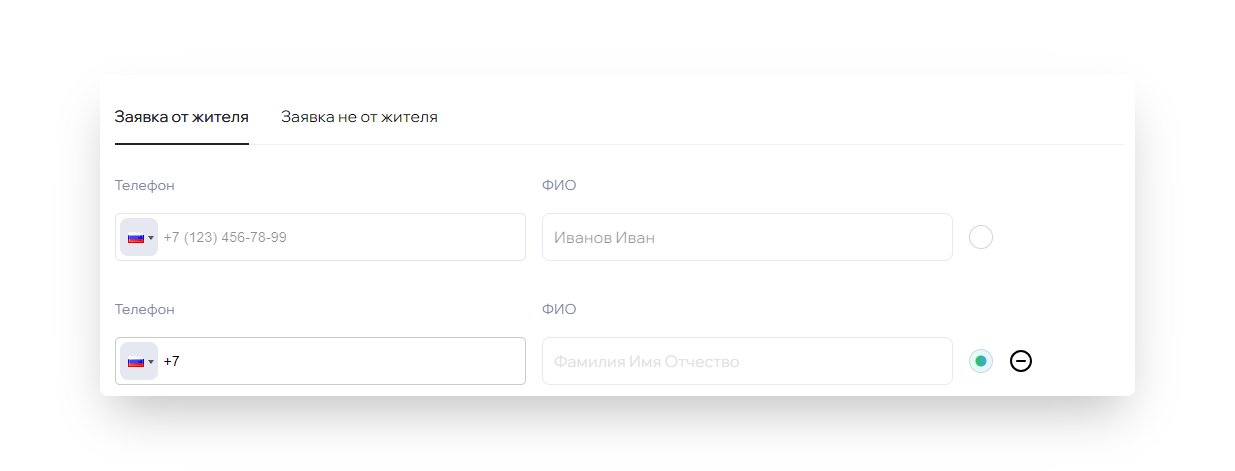1235x471 pixels.
Task: Remove second contact row via minus button
Action: click(x=1020, y=361)
